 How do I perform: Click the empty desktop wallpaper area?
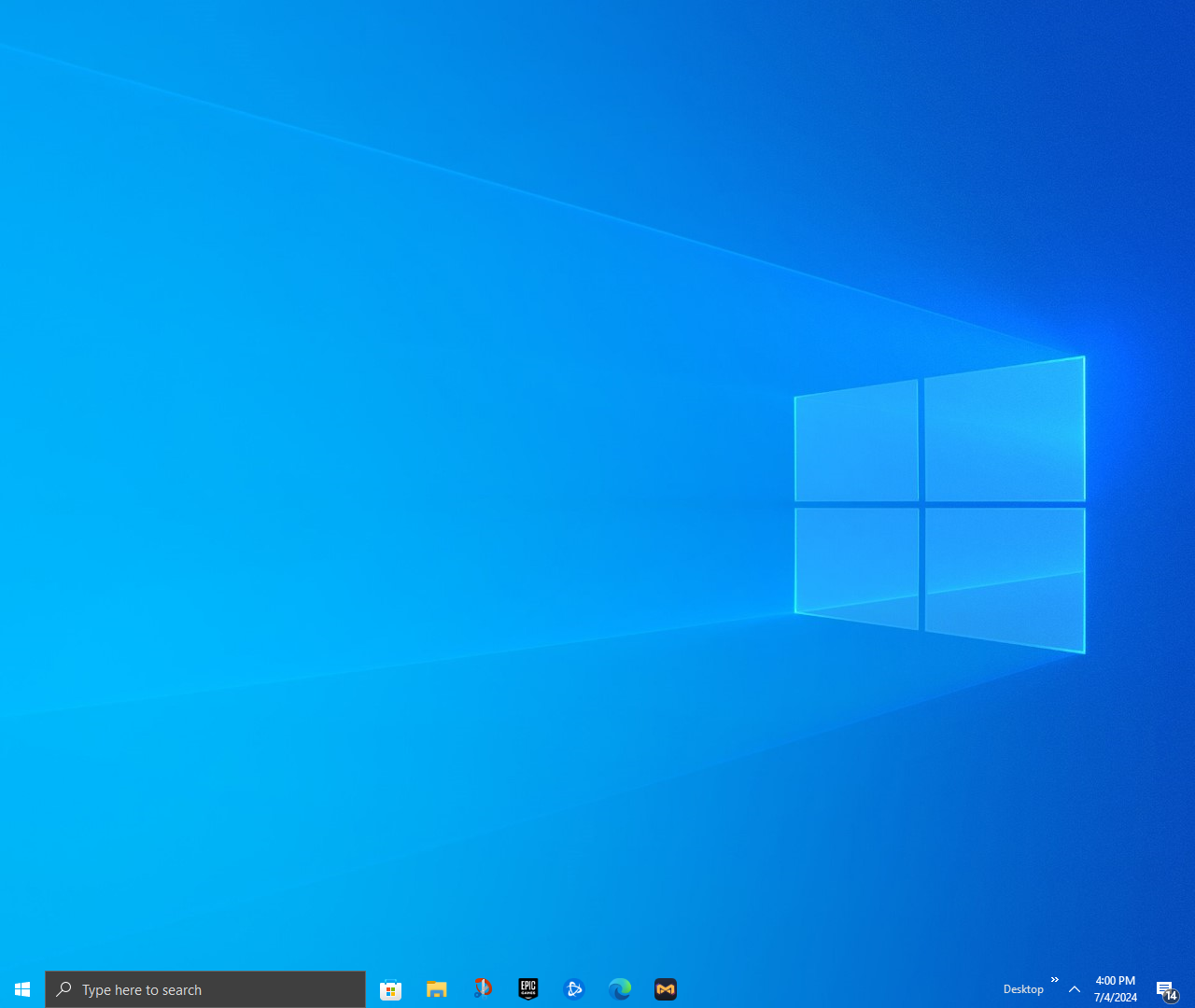pos(373,373)
